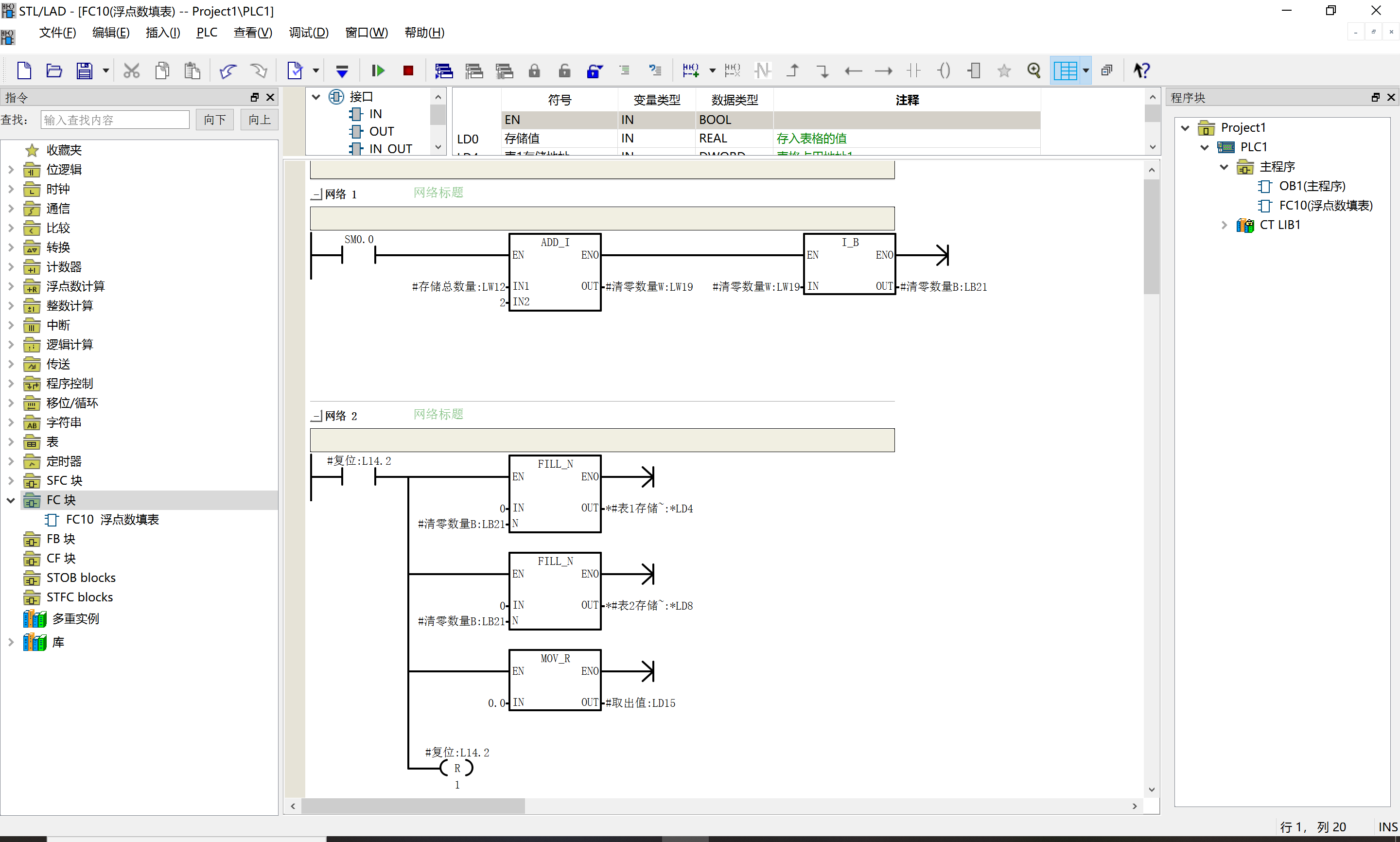1400x842 pixels.
Task: Insert branch line upward arrow
Action: (x=793, y=70)
